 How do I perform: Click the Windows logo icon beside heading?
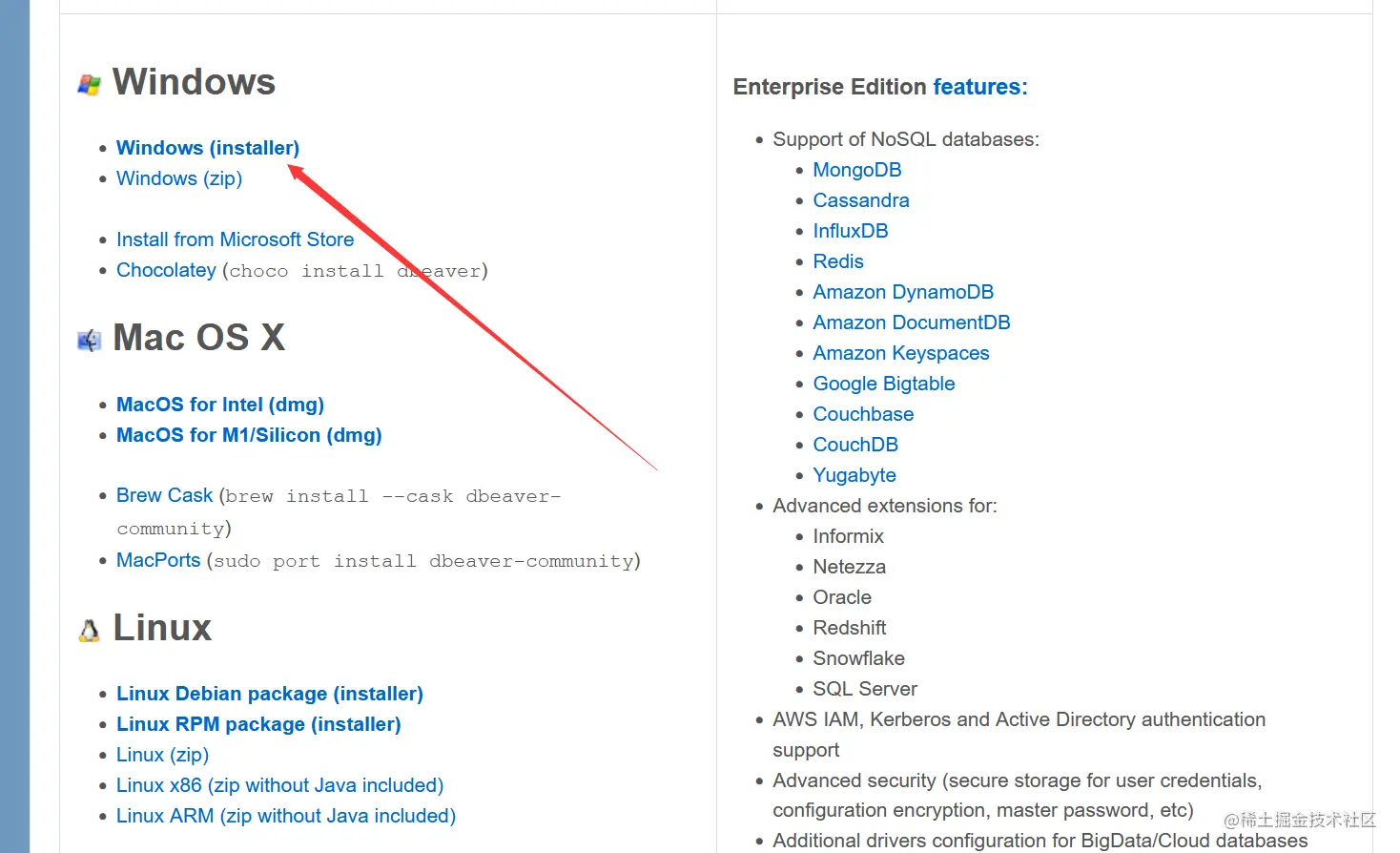coord(89,85)
